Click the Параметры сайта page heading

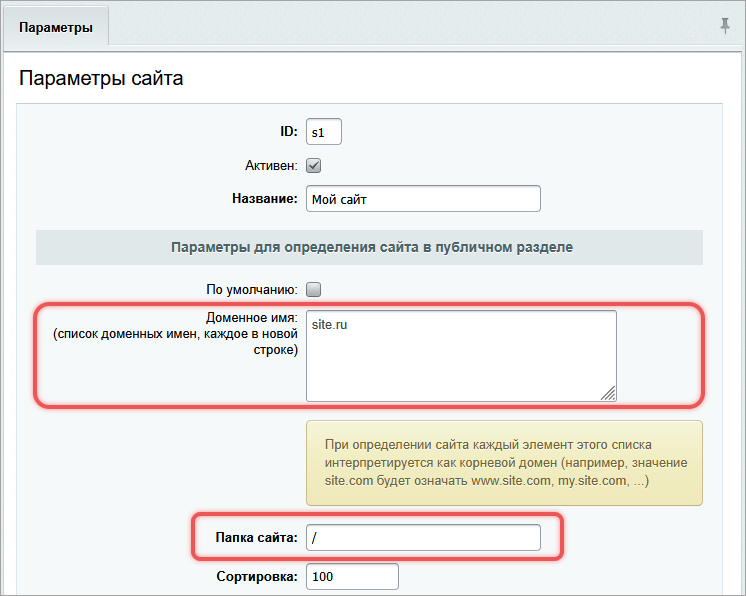tap(101, 78)
